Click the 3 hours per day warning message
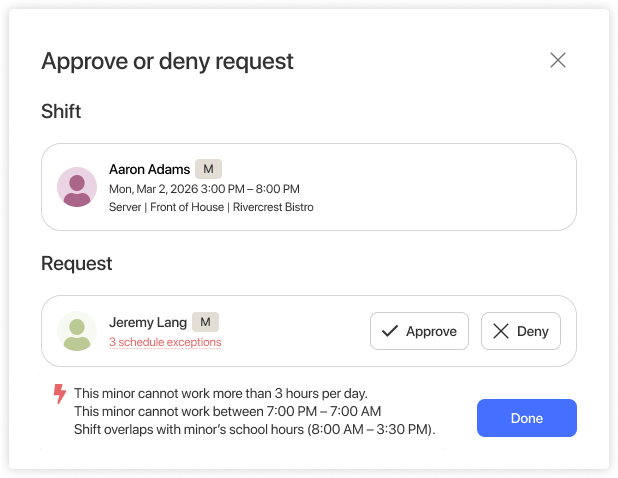 tap(221, 393)
